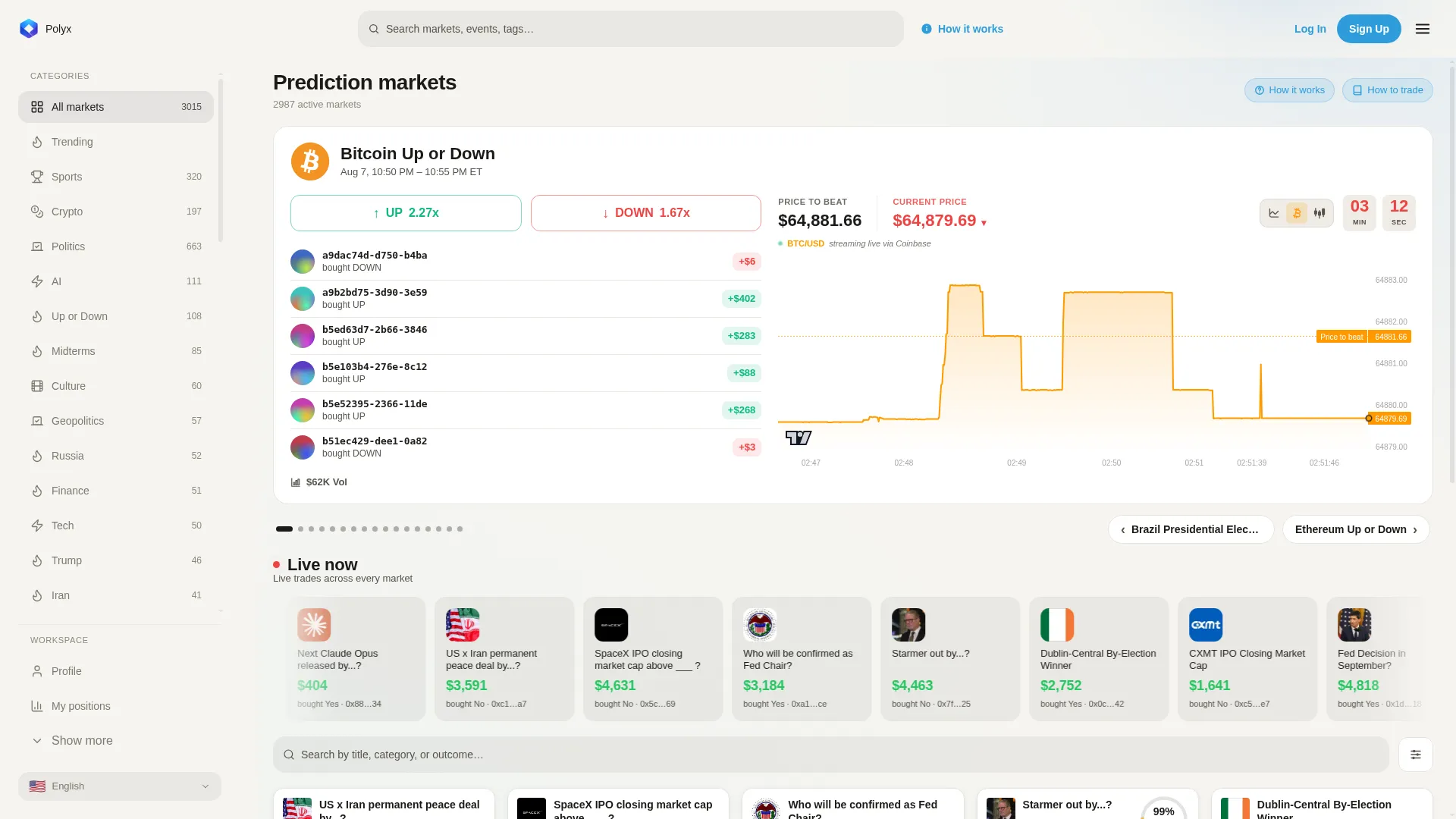Open Trump category
Viewport: 1456px width, 819px height.
pos(116,560)
